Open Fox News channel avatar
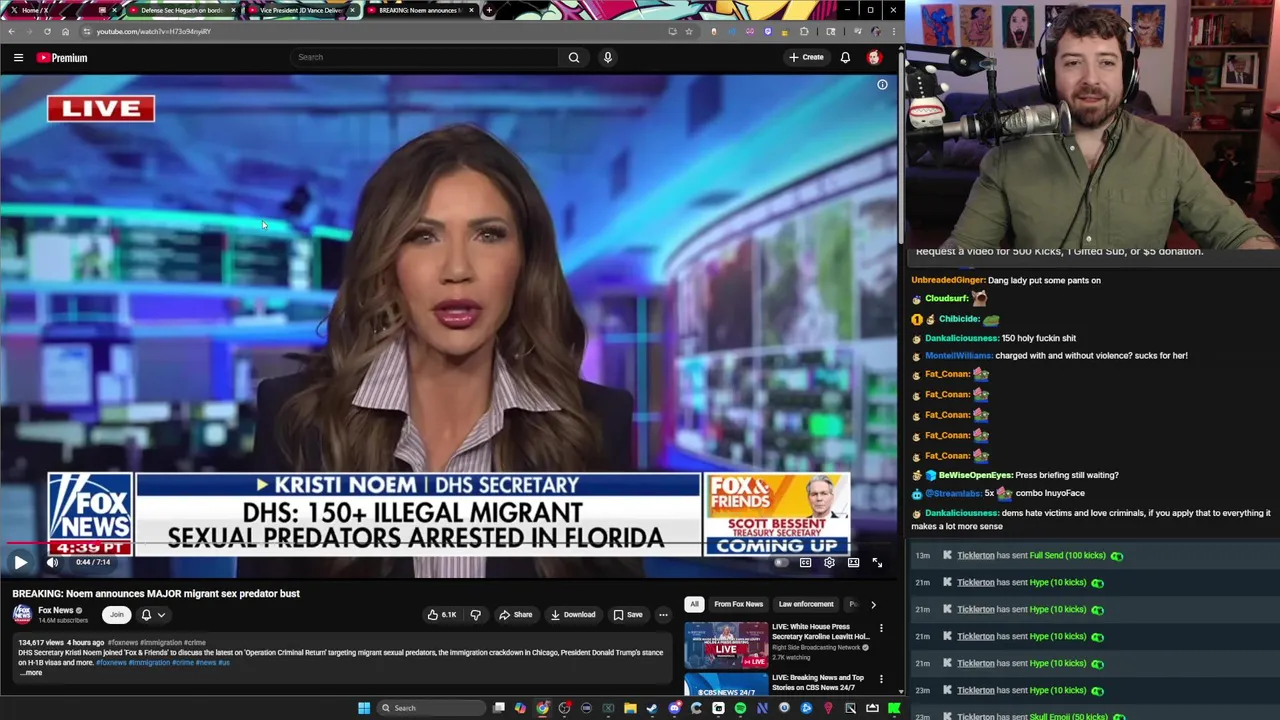This screenshot has width=1280, height=720. 22,615
